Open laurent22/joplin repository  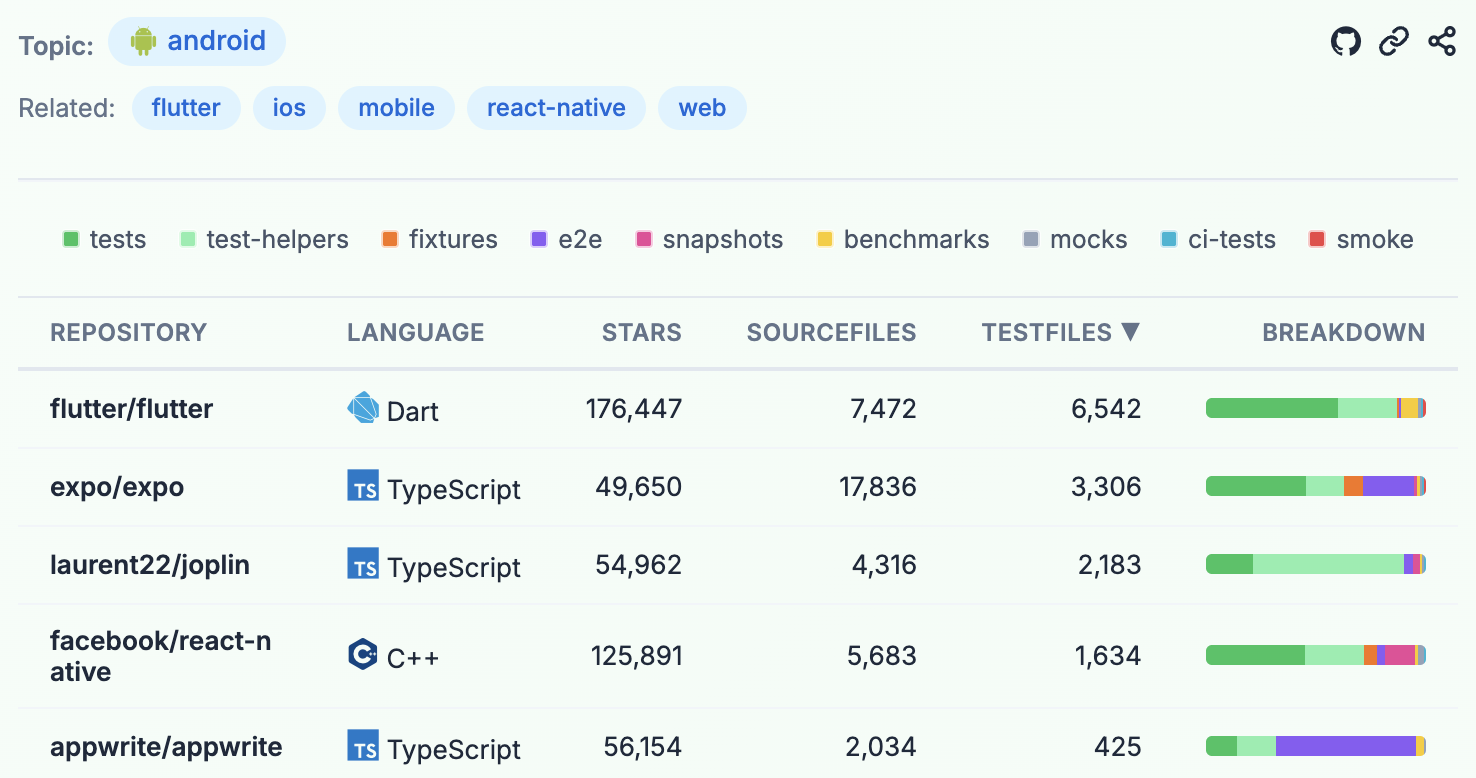pos(150,565)
